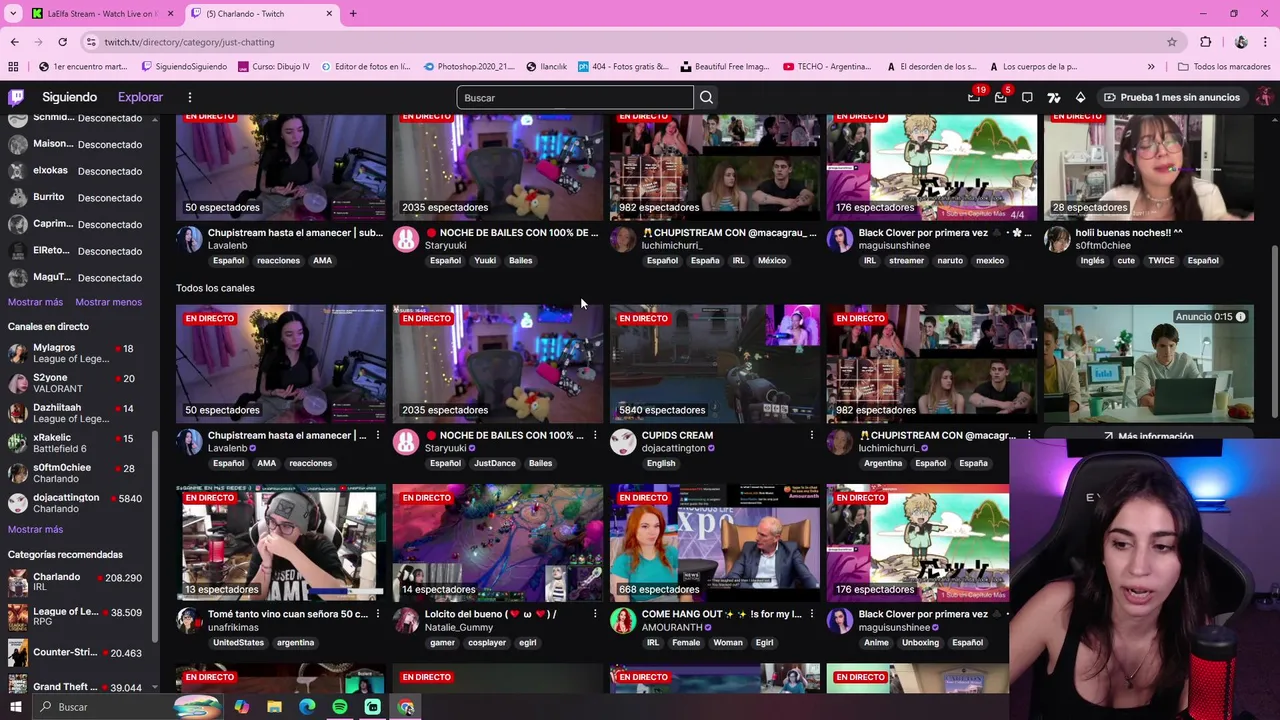1280x720 pixels.
Task: Open options dots for Tomé tanto vino stream
Action: 377,614
